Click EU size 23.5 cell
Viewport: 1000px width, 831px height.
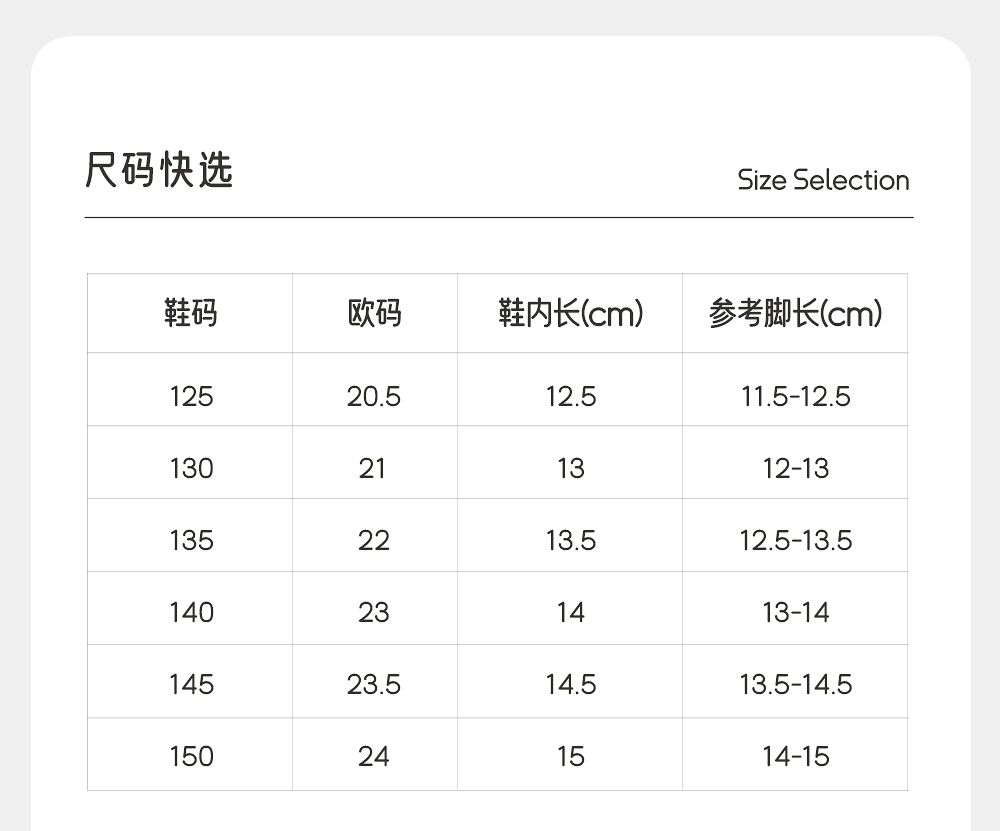tap(374, 685)
